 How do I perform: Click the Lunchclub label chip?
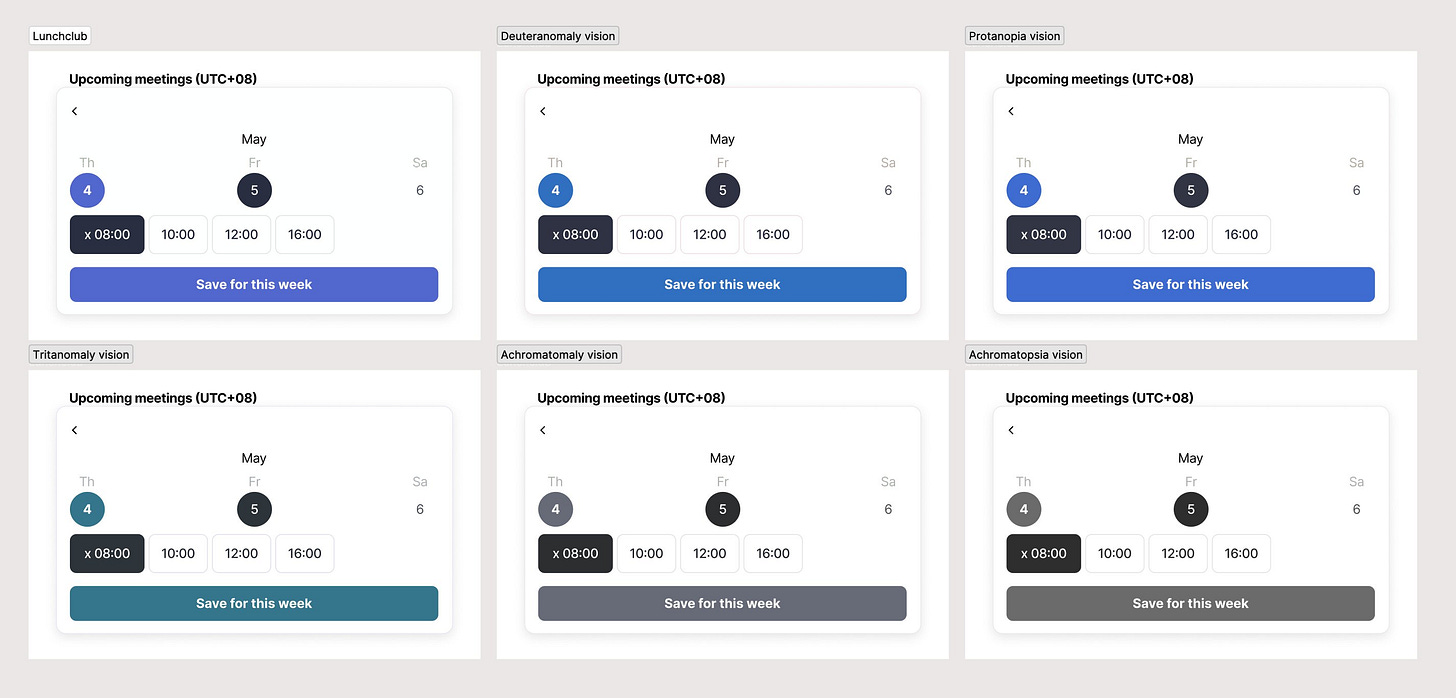tap(59, 35)
